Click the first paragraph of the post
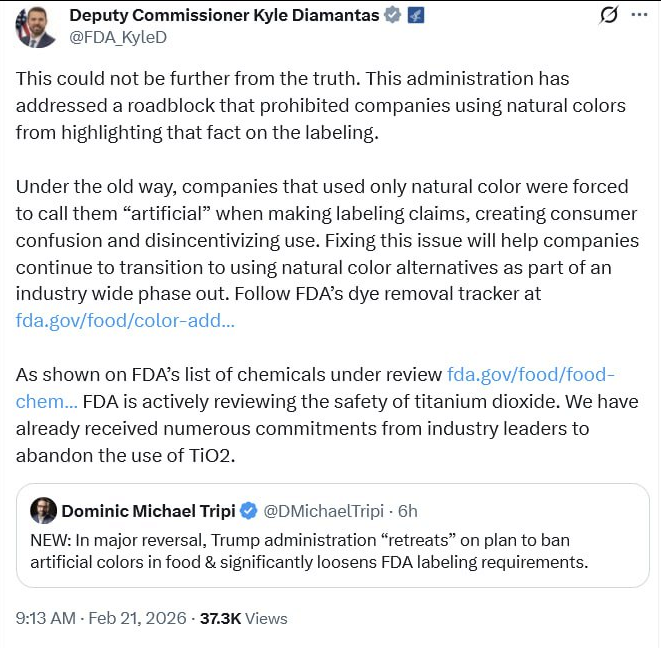 pyautogui.click(x=320, y=105)
